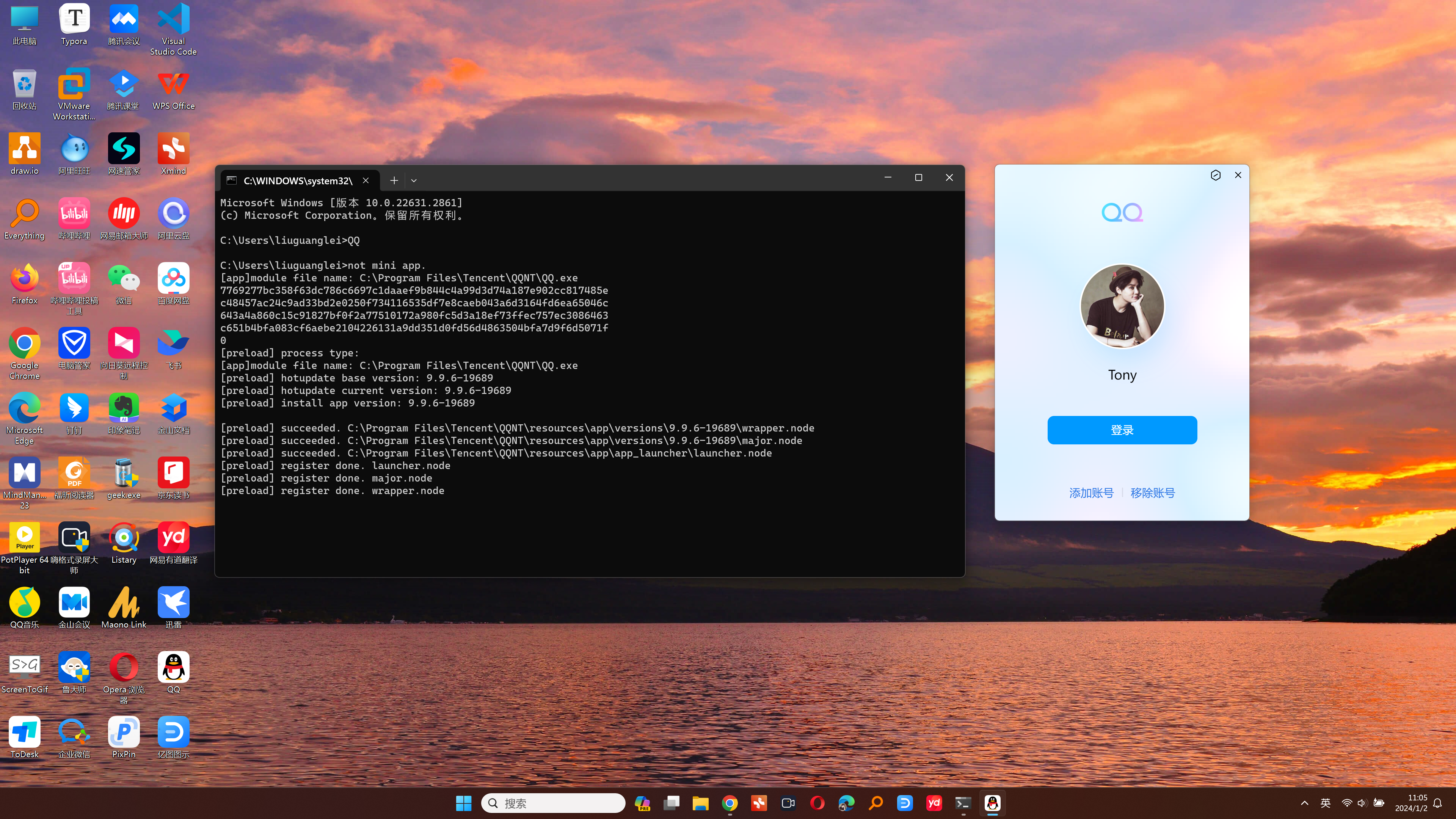Expand terminal profile dropdown chevron

tap(414, 180)
